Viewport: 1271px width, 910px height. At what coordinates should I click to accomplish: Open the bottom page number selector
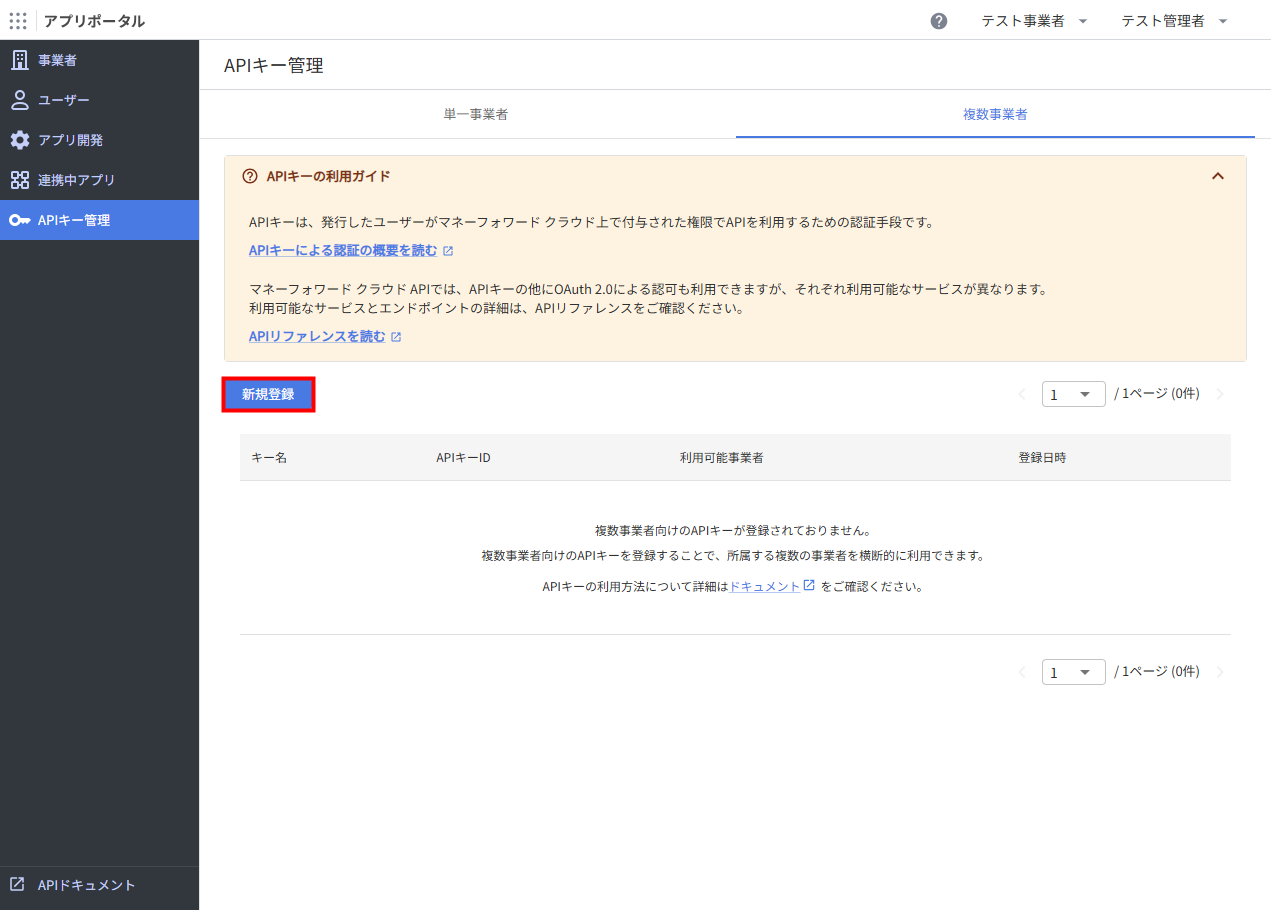(x=1073, y=672)
